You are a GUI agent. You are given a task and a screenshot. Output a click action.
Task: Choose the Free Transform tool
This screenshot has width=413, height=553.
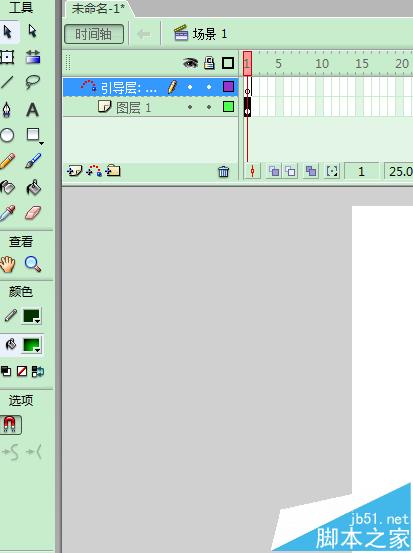[7, 57]
